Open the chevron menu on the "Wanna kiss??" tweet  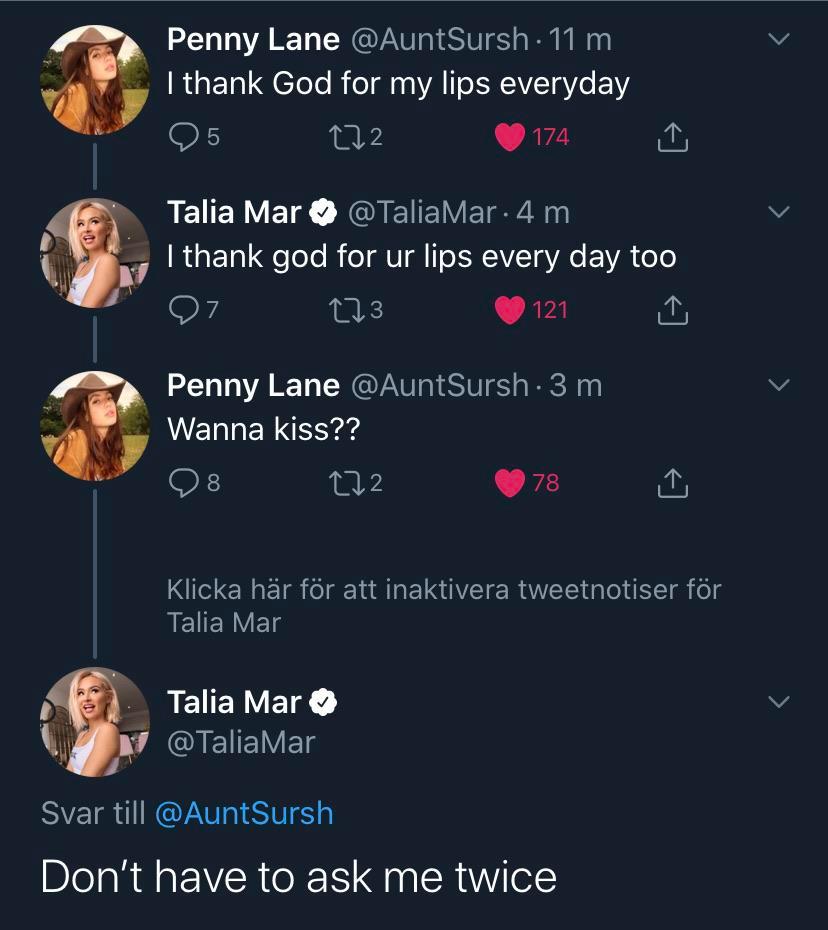click(x=778, y=386)
